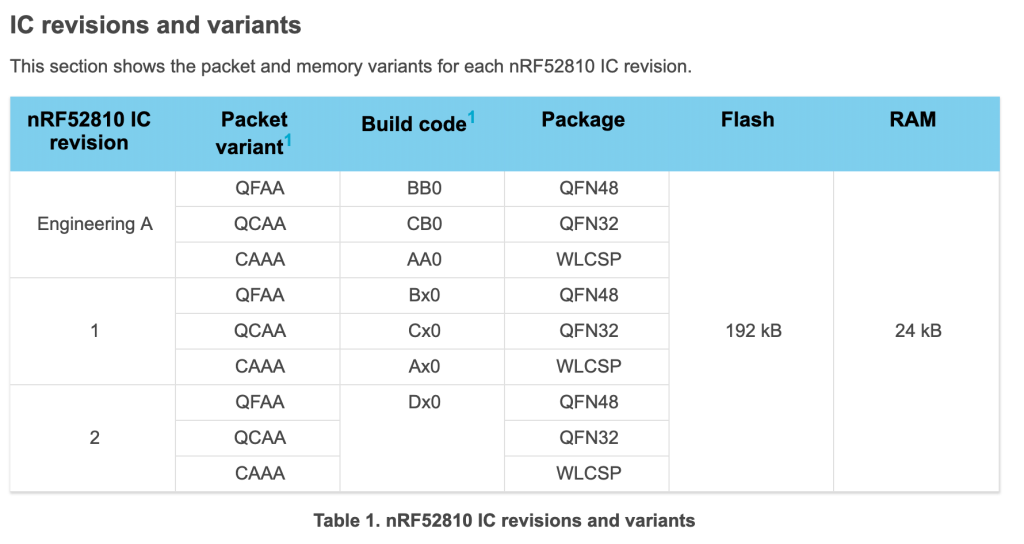1024x544 pixels.
Task: Select the nRF52810 IC revision column header
Action: (x=89, y=131)
